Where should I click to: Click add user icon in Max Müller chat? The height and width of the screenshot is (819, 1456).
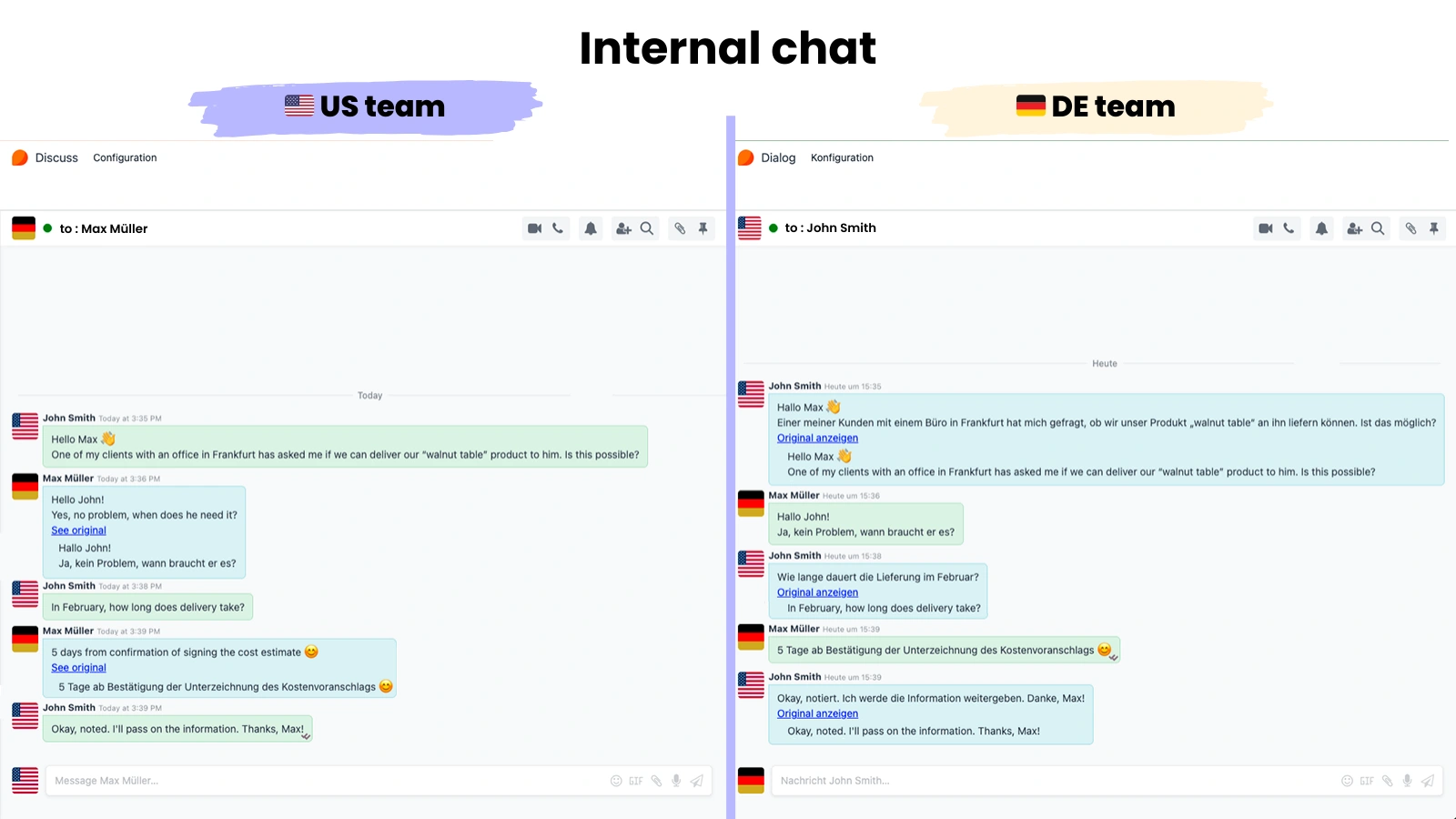(623, 228)
